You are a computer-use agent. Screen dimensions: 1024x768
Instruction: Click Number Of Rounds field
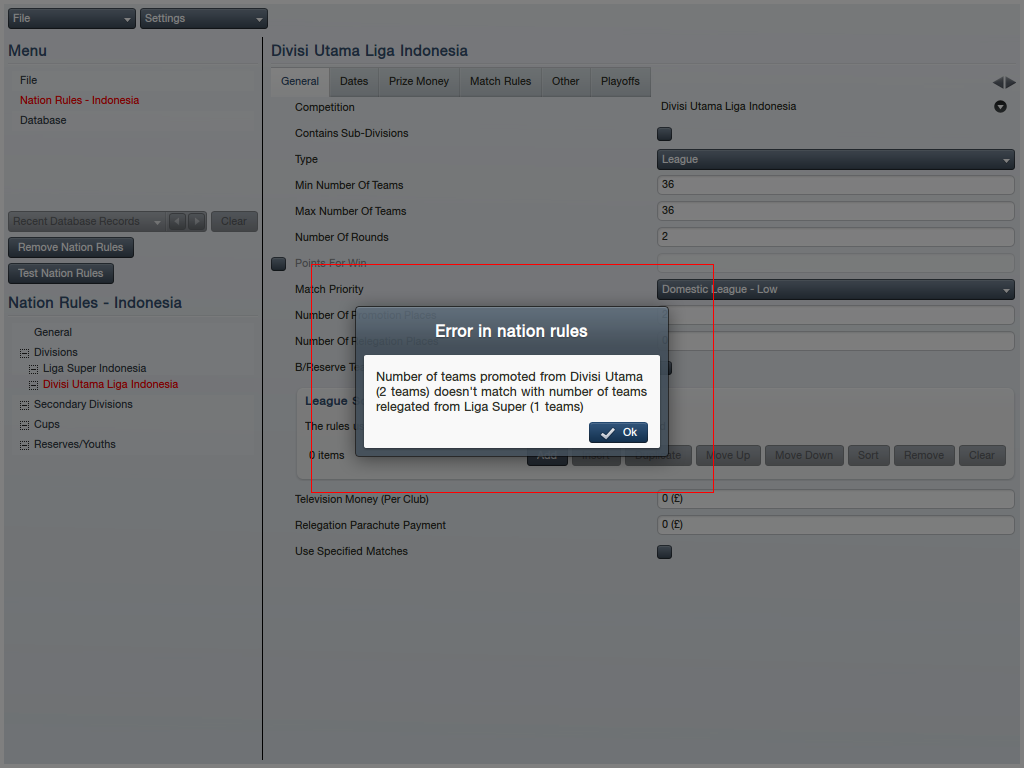click(x=835, y=237)
